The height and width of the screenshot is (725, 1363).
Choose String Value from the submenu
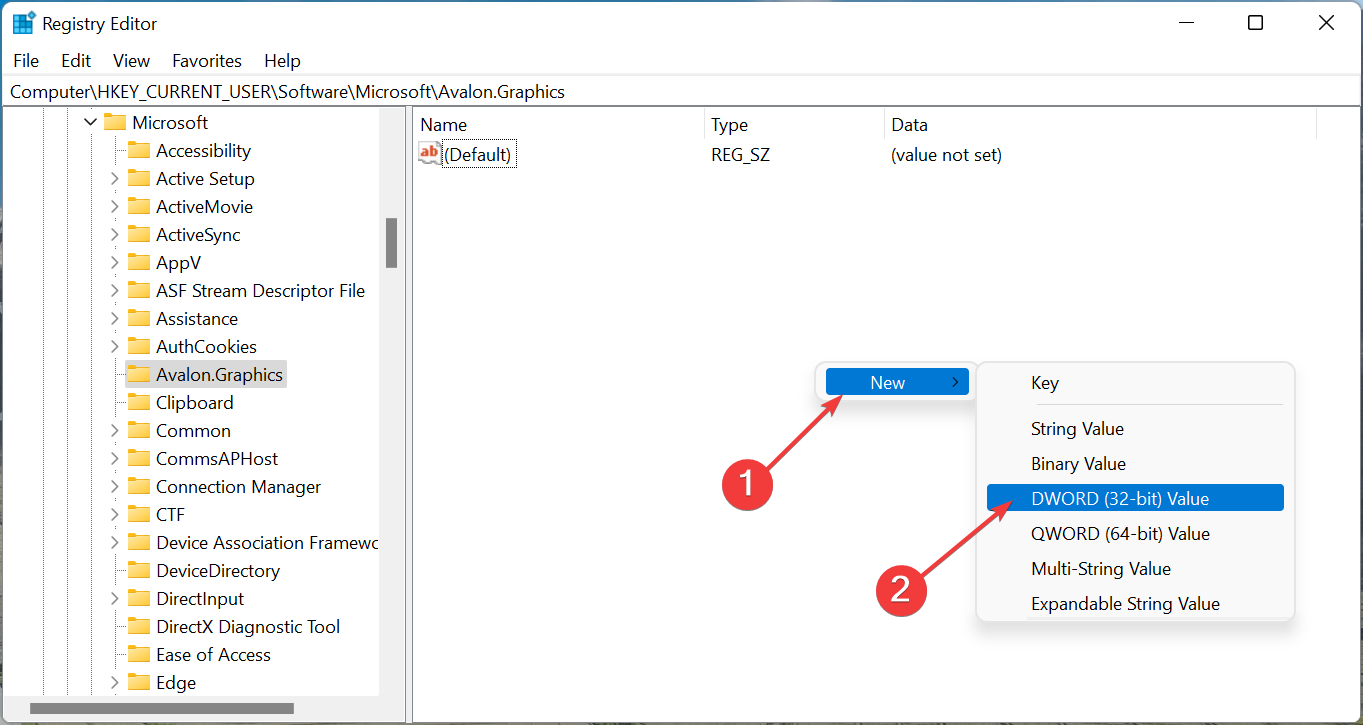(1135, 429)
